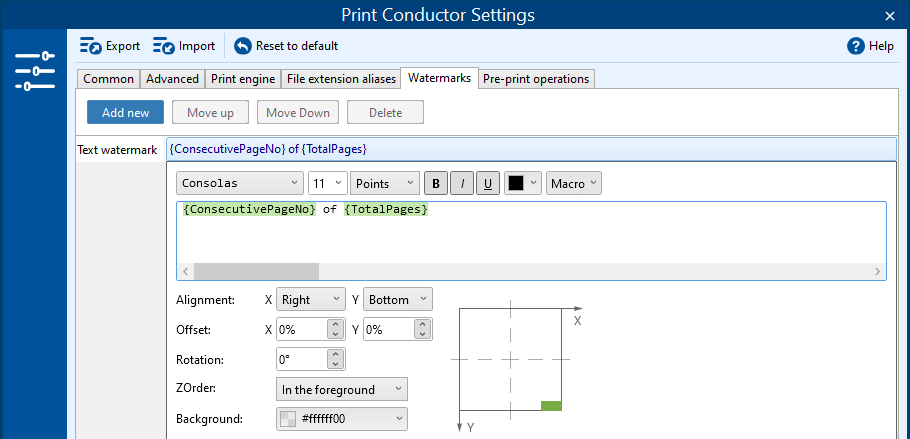Click the watermark text editing area

(x=530, y=235)
